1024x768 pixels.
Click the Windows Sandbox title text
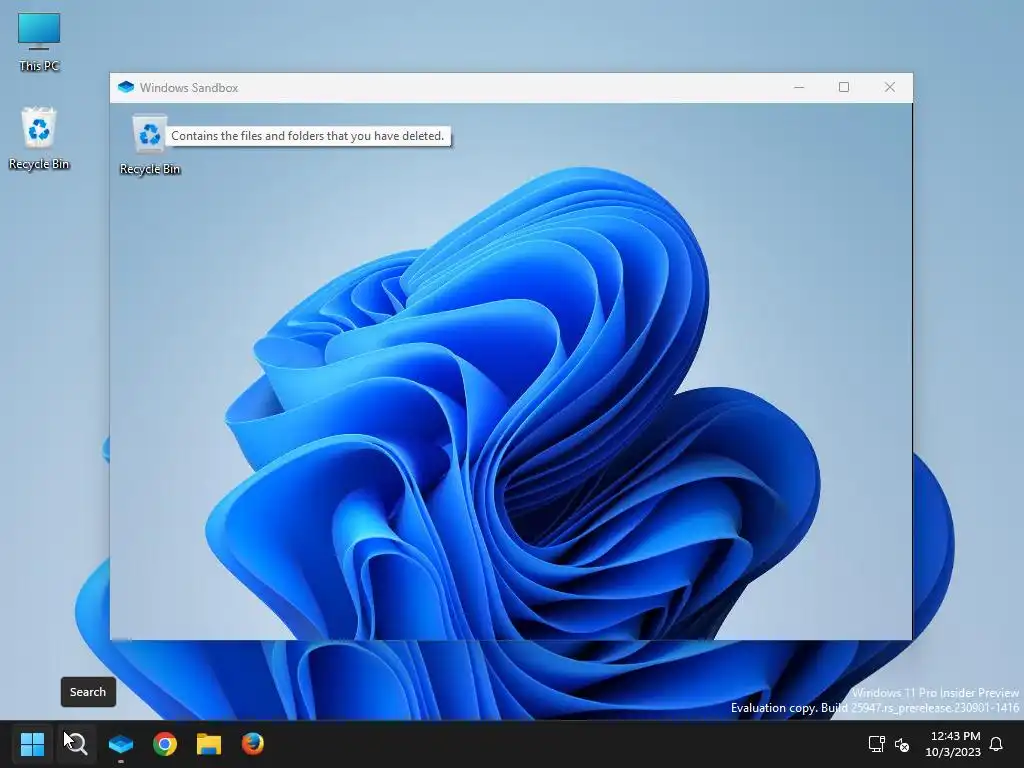pyautogui.click(x=189, y=88)
